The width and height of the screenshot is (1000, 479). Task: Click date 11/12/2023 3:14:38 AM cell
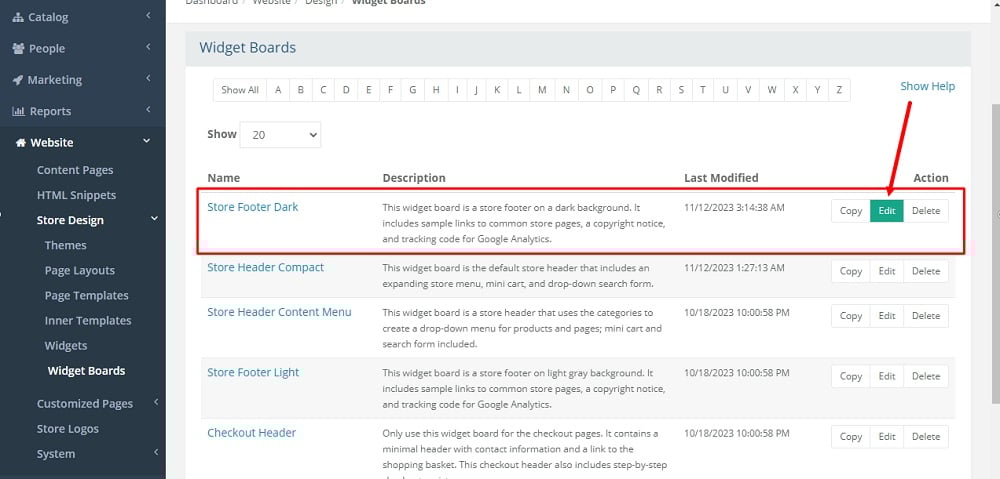pyautogui.click(x=736, y=207)
